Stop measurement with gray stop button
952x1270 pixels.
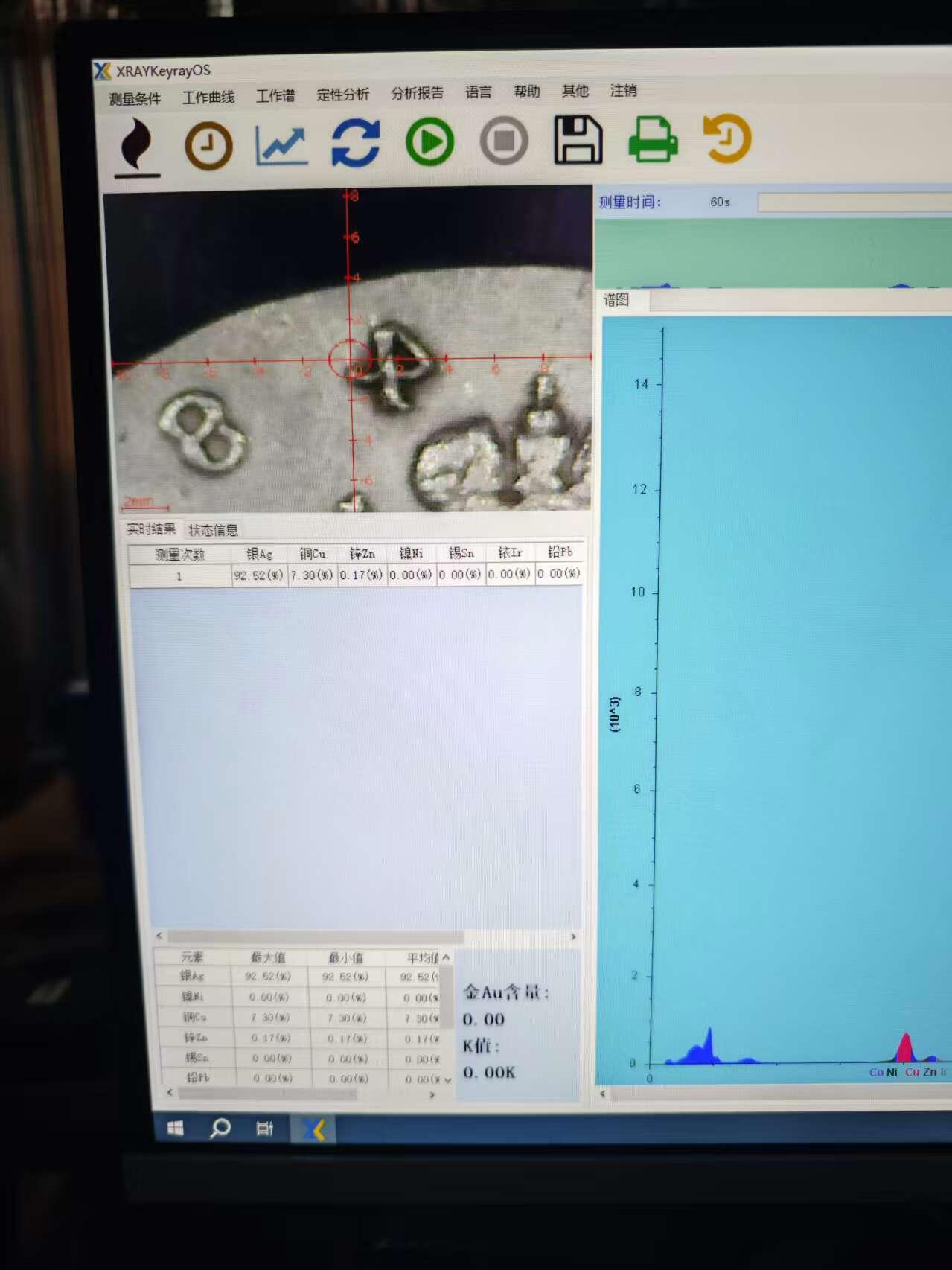504,141
